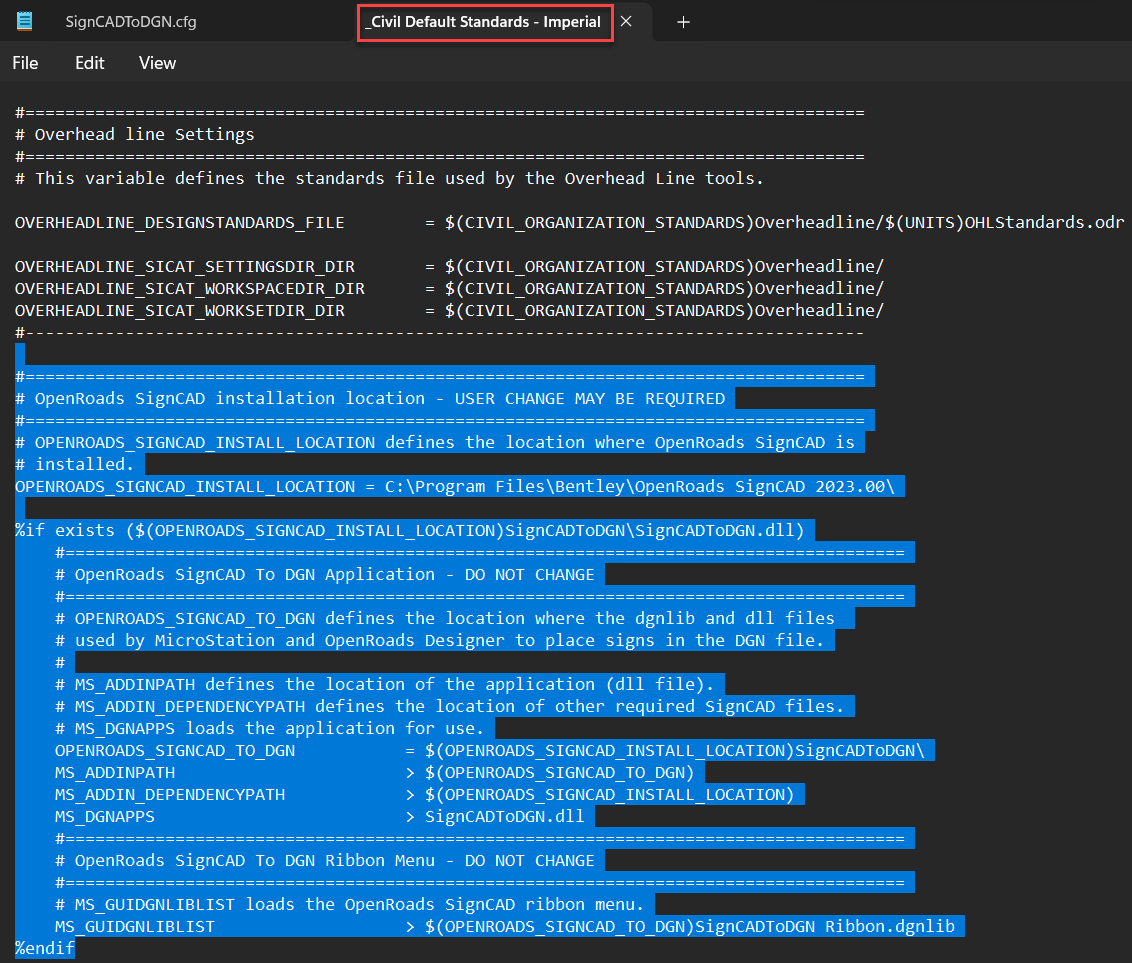Place cursor on OVERHEADLINE_DESIGNSTANDARDS_FILE variable name
This screenshot has width=1132, height=963.
pos(180,222)
